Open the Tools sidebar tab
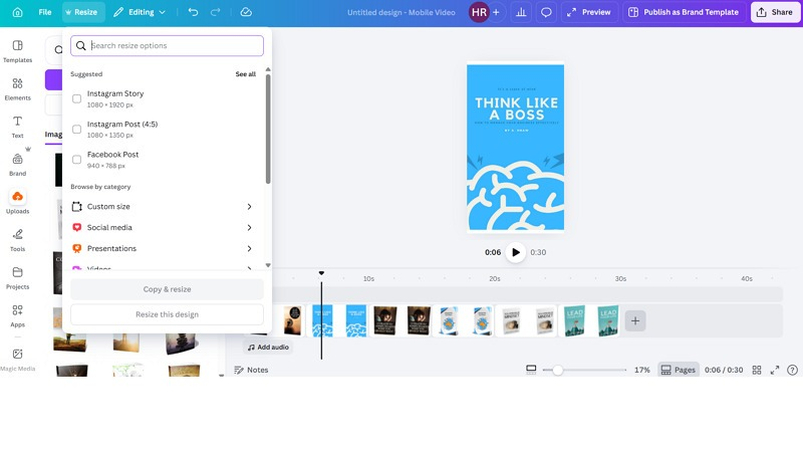This screenshot has width=803, height=450. 17,240
